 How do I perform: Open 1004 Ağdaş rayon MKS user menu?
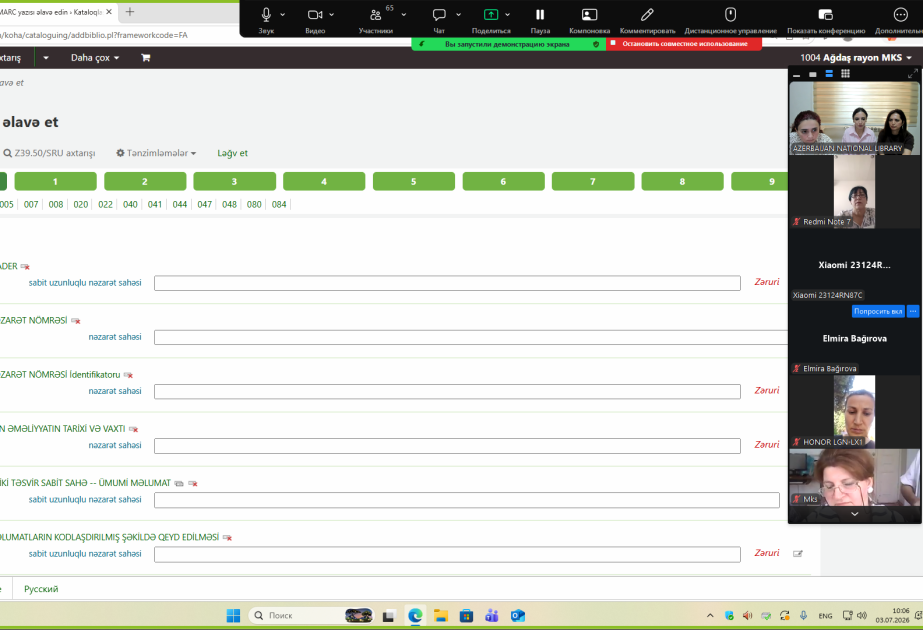point(856,58)
